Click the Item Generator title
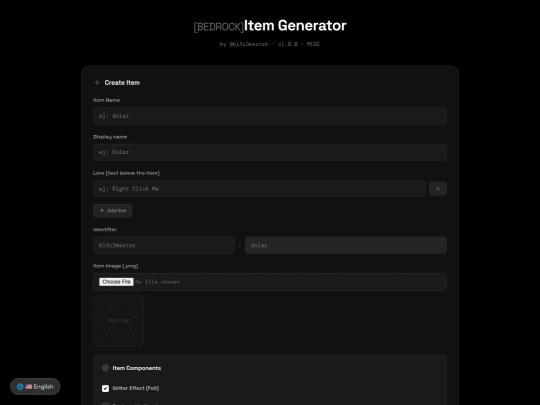Image resolution: width=540 pixels, height=405 pixels. [295, 25]
